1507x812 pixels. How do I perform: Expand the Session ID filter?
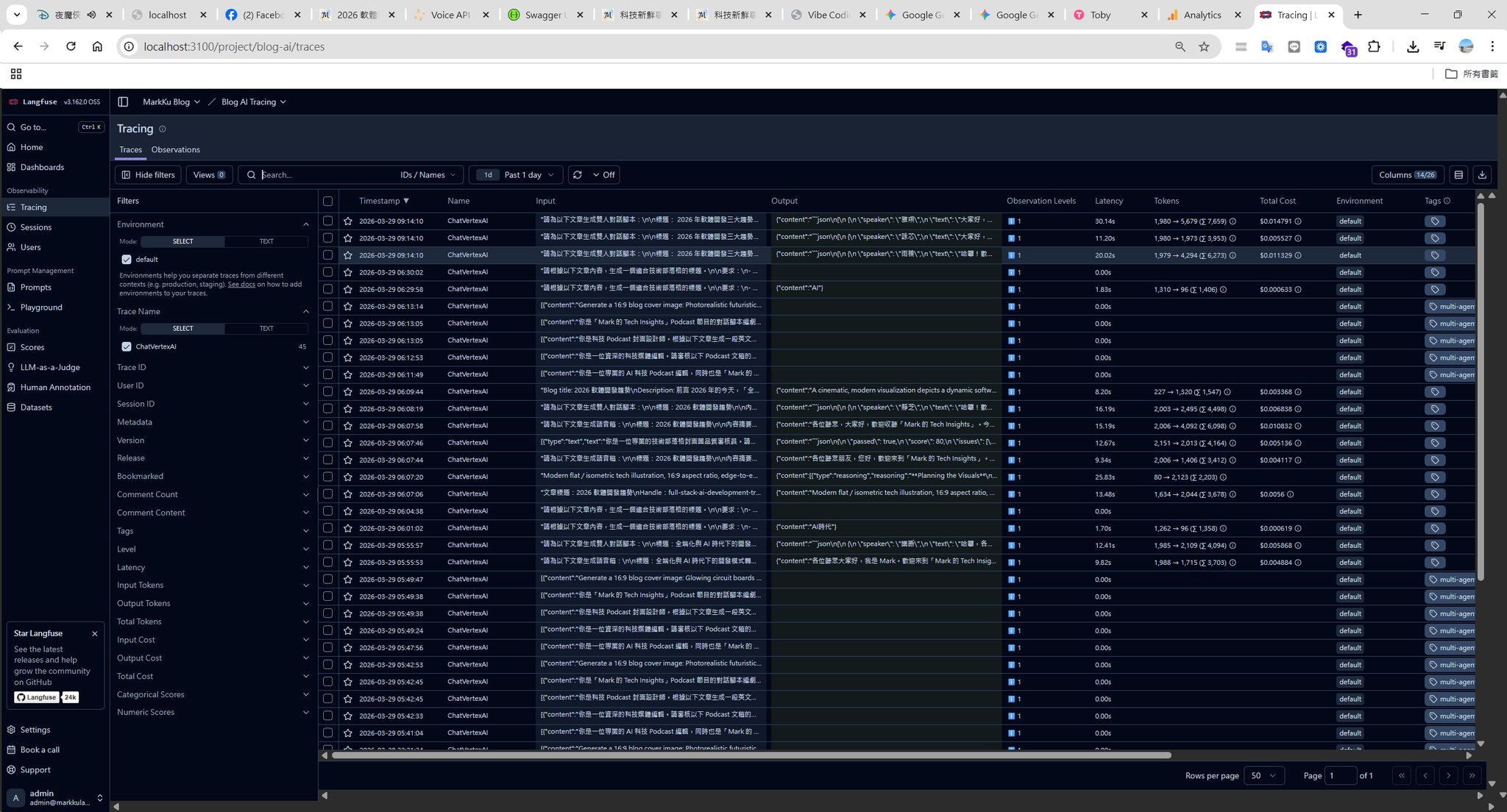click(x=213, y=404)
